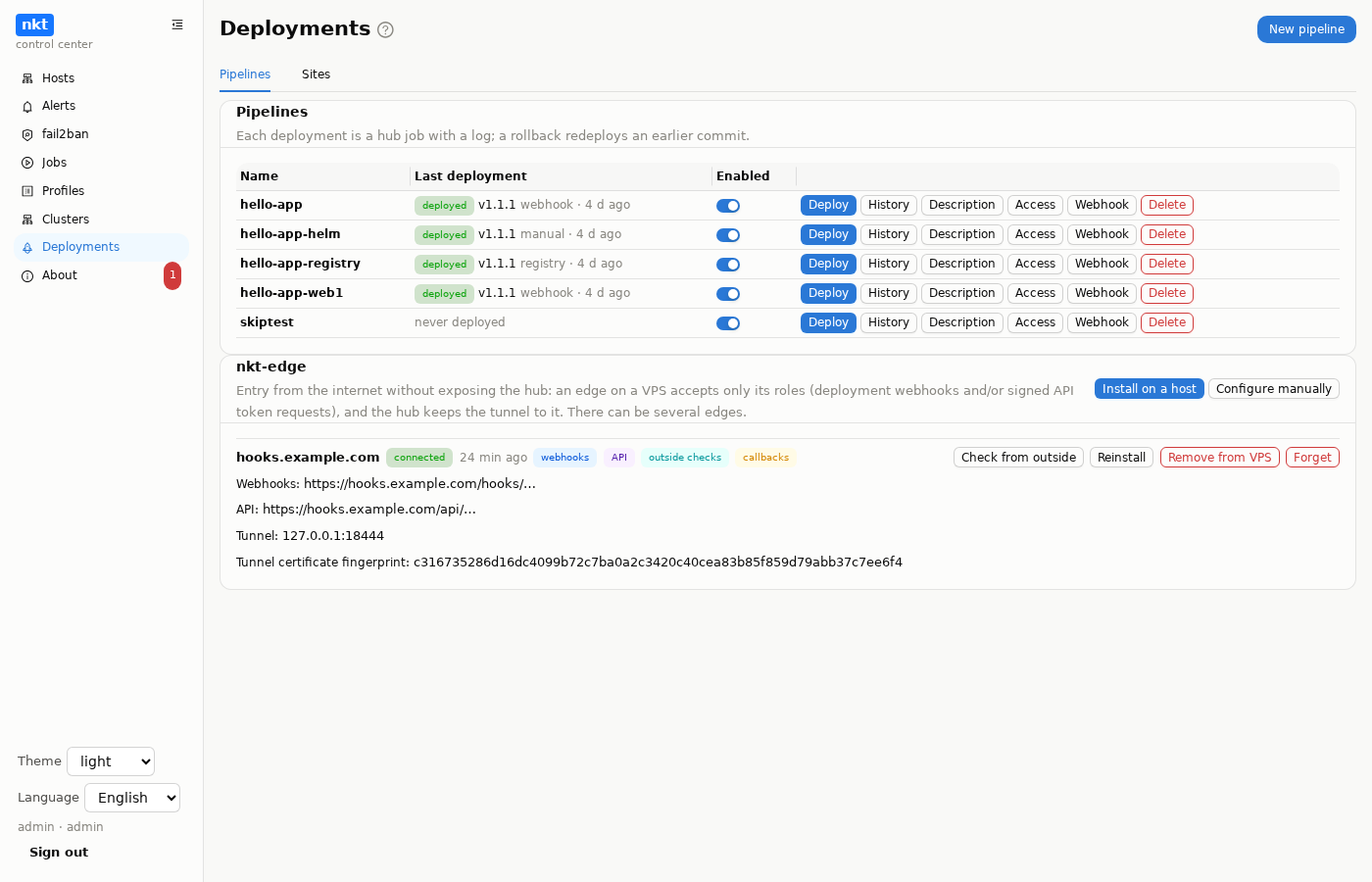Turn off the skiptest pipeline switch
This screenshot has width=1372, height=882.
[x=728, y=323]
